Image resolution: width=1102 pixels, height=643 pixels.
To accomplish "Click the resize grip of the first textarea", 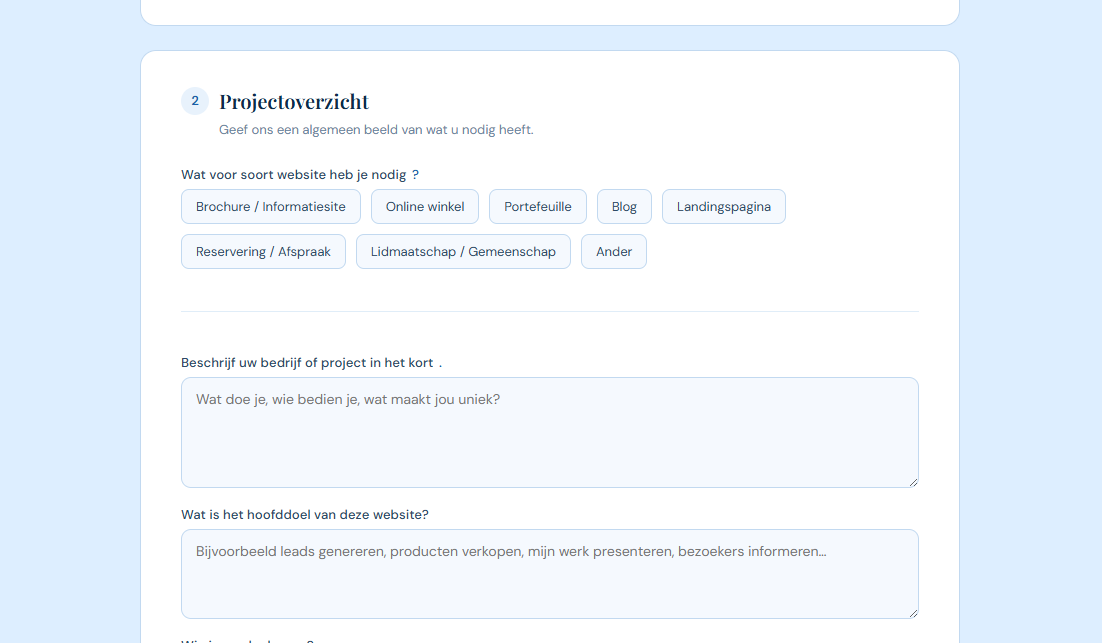I will pos(913,483).
